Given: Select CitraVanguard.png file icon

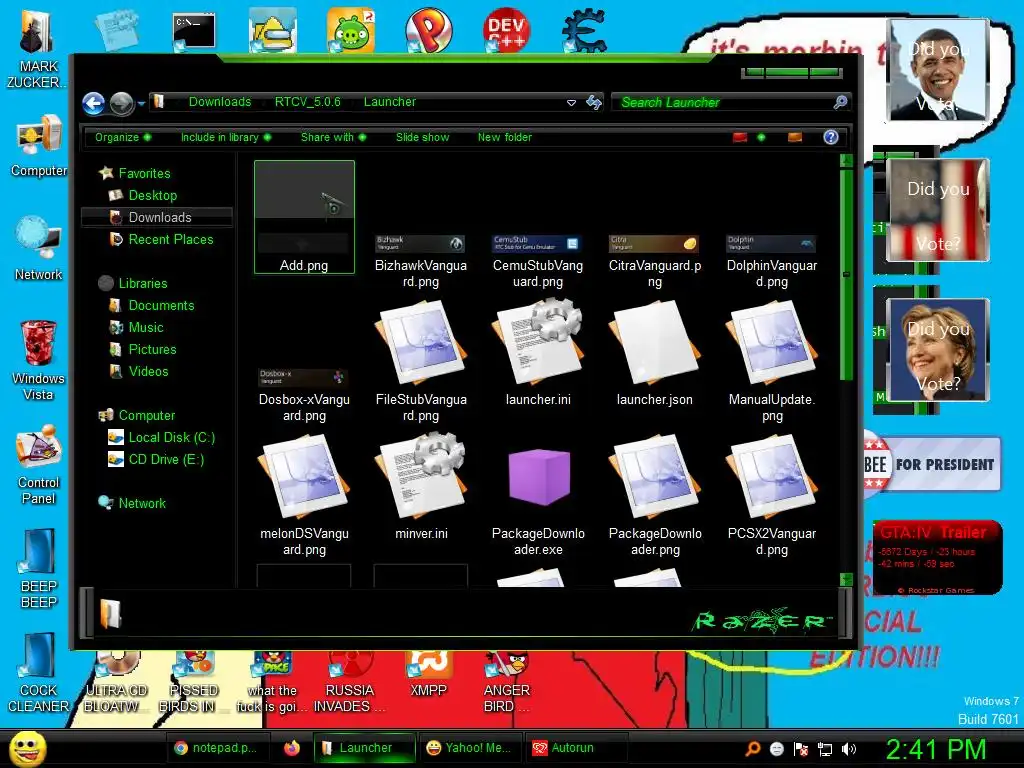Looking at the screenshot, I should (x=654, y=244).
